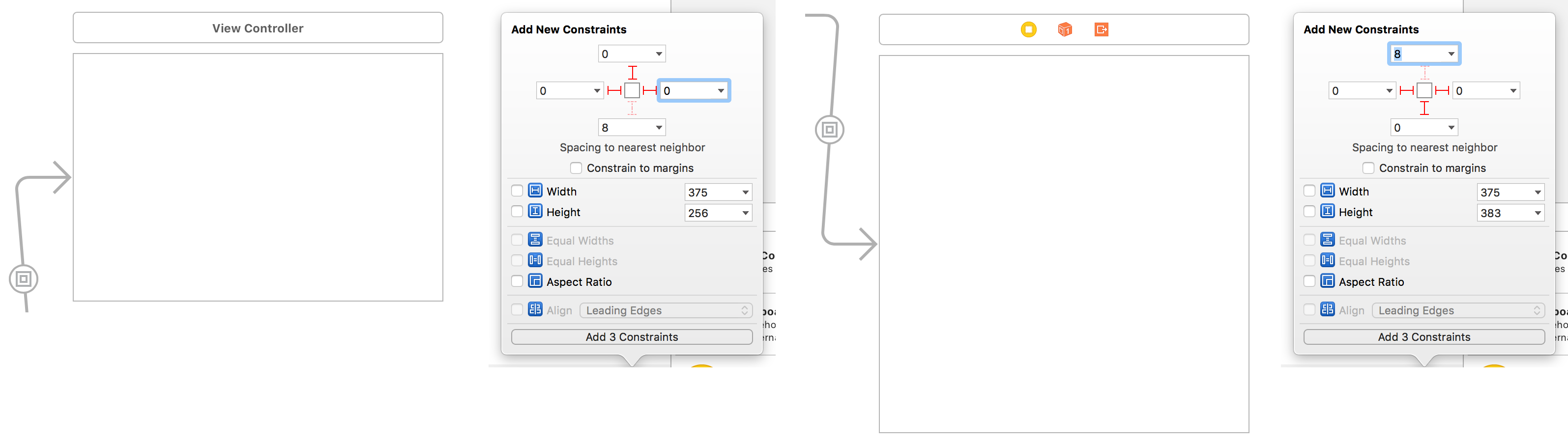1568x443 pixels.
Task: Toggle leading red constraint strut in right popup
Action: (x=1406, y=91)
